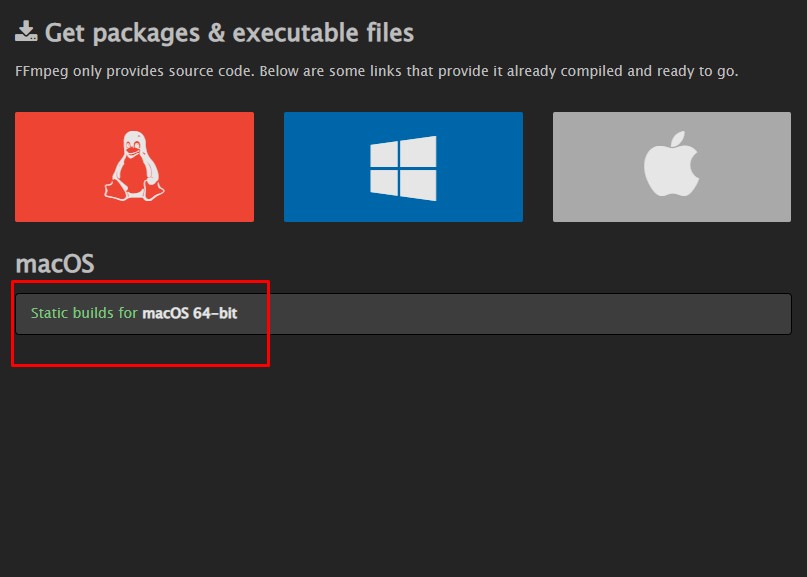807x577 pixels.
Task: Click the bold "macOS 64-bit" text
Action: coord(190,313)
